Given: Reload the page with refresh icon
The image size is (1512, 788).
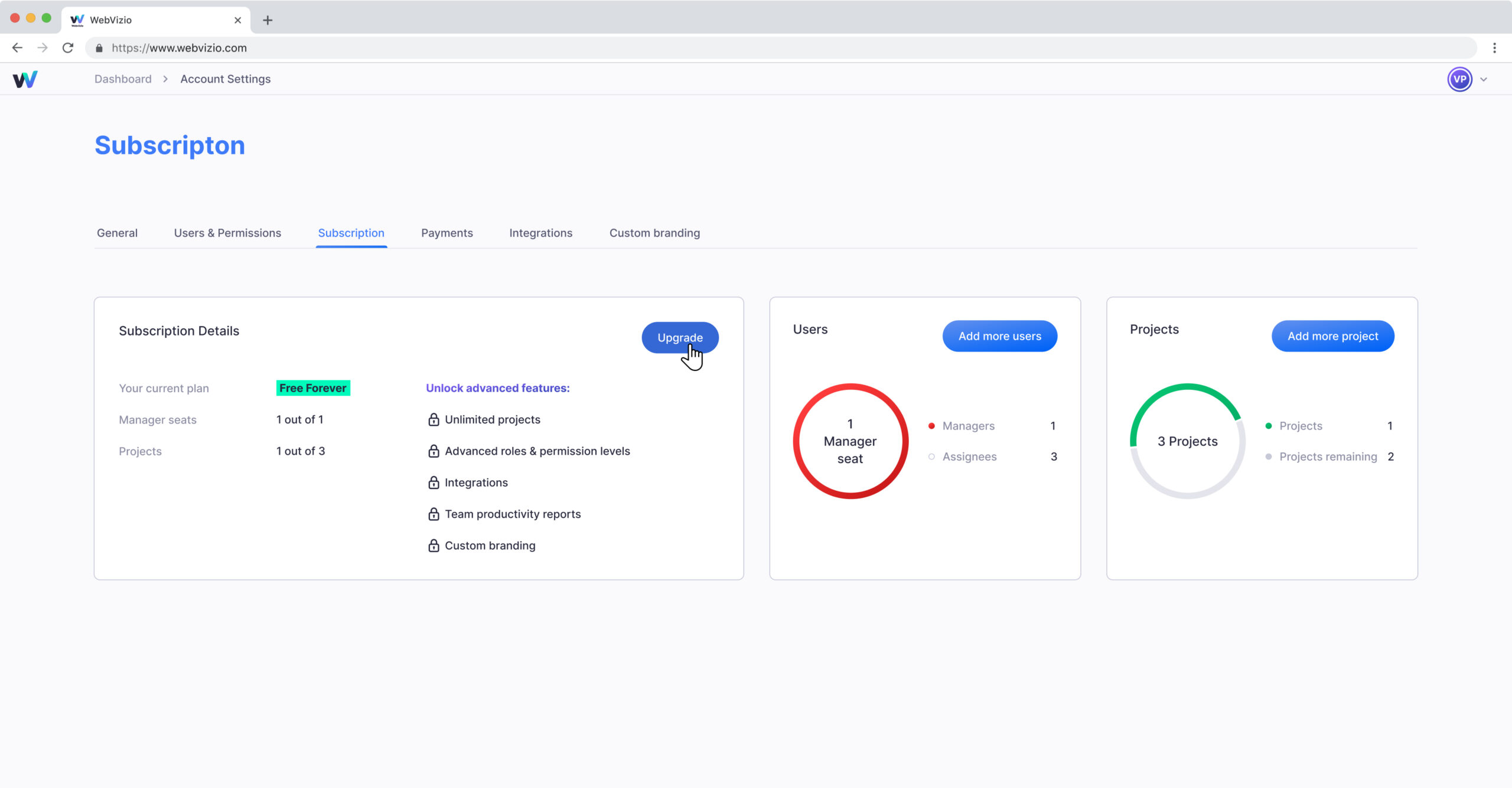Looking at the screenshot, I should [68, 48].
